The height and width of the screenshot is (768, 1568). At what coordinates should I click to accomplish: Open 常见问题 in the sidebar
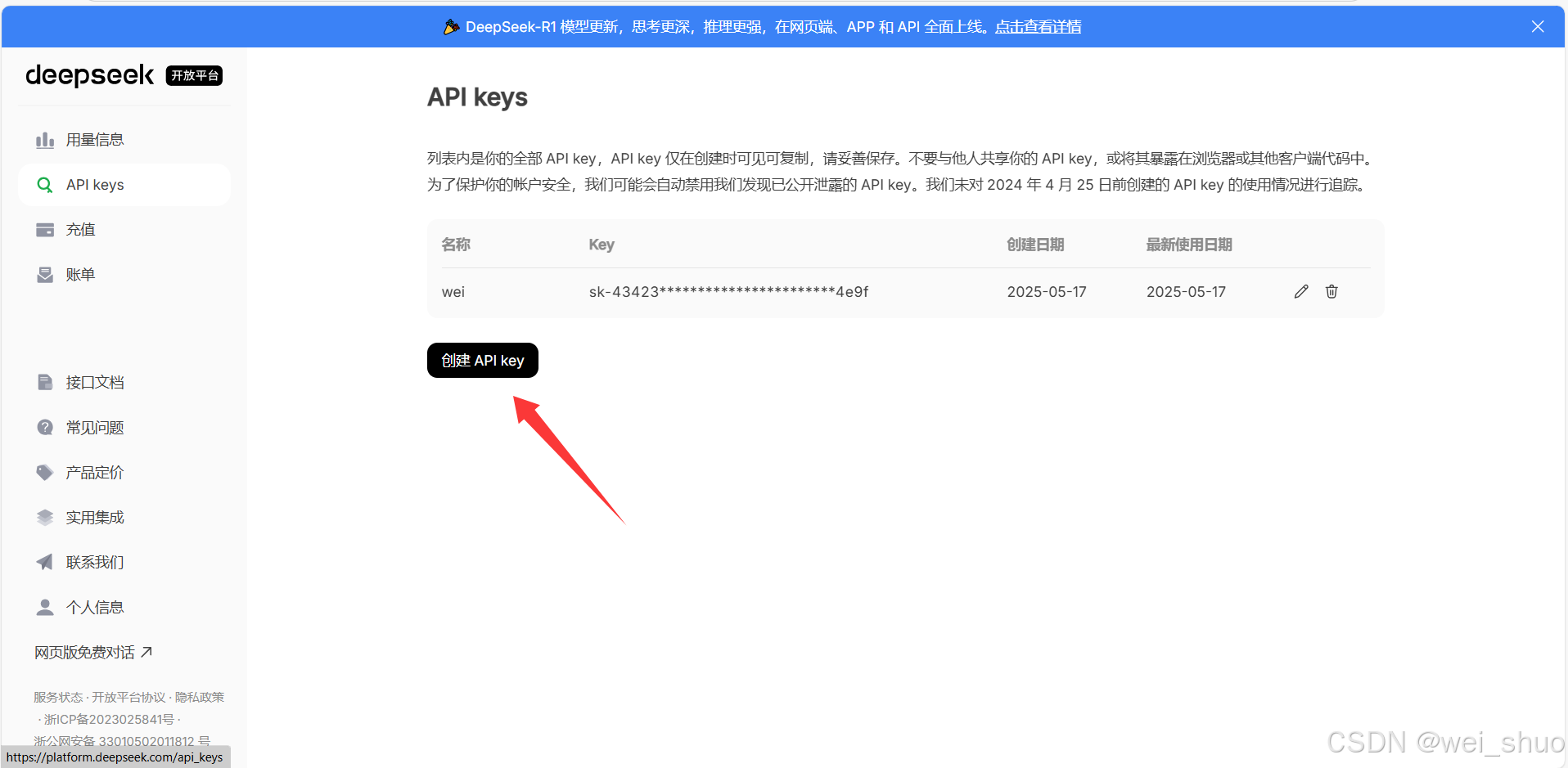coord(124,427)
